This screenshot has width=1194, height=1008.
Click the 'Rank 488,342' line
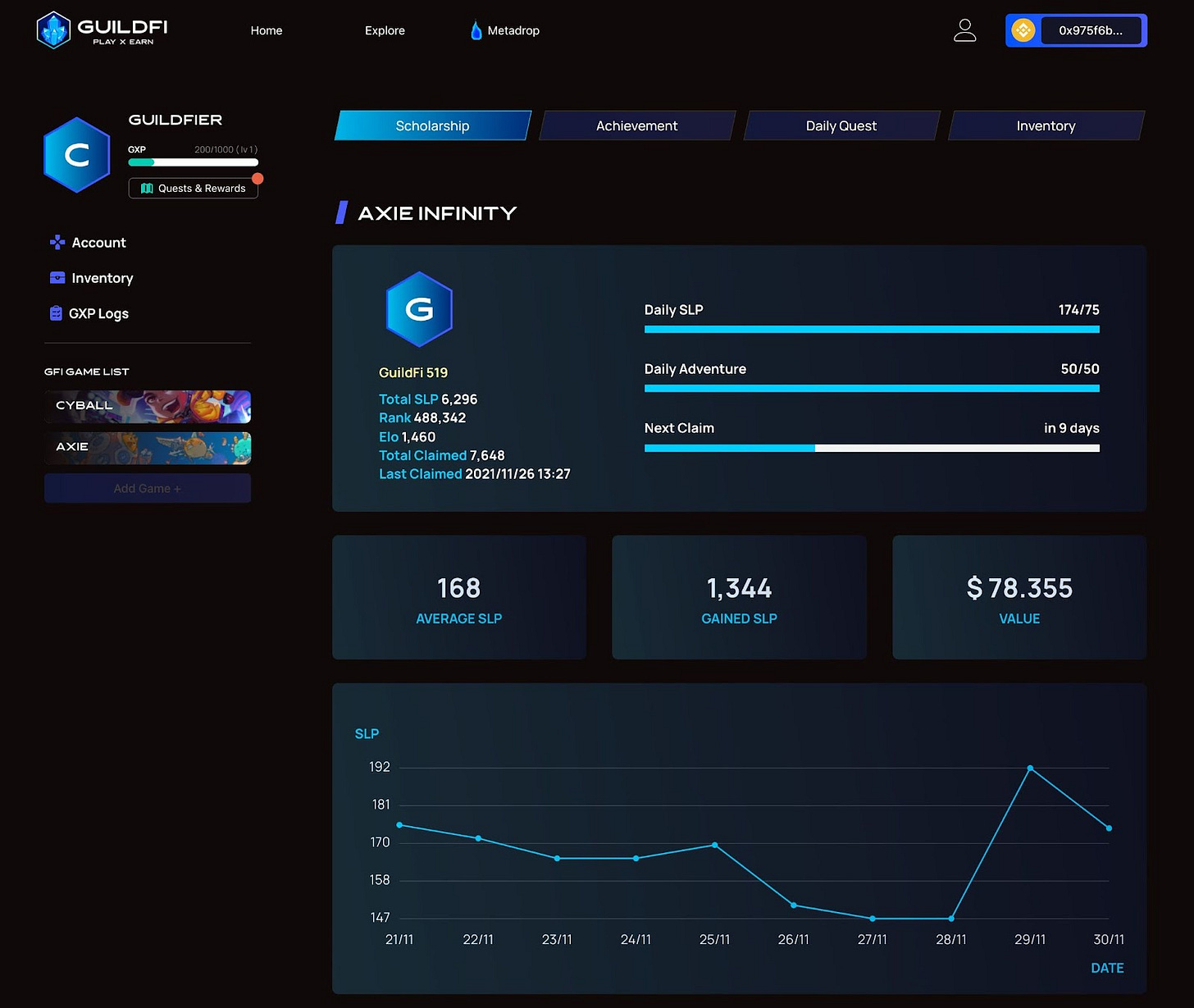pos(422,417)
